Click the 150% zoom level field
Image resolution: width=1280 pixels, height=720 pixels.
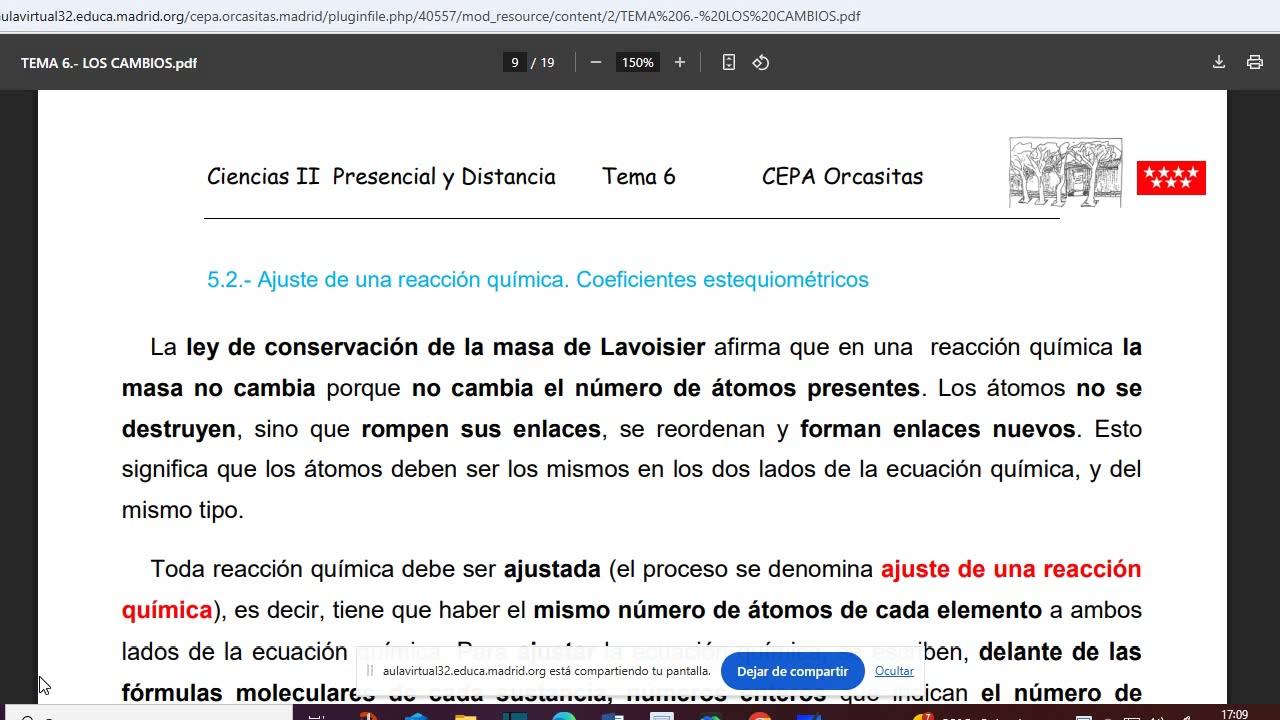[638, 62]
